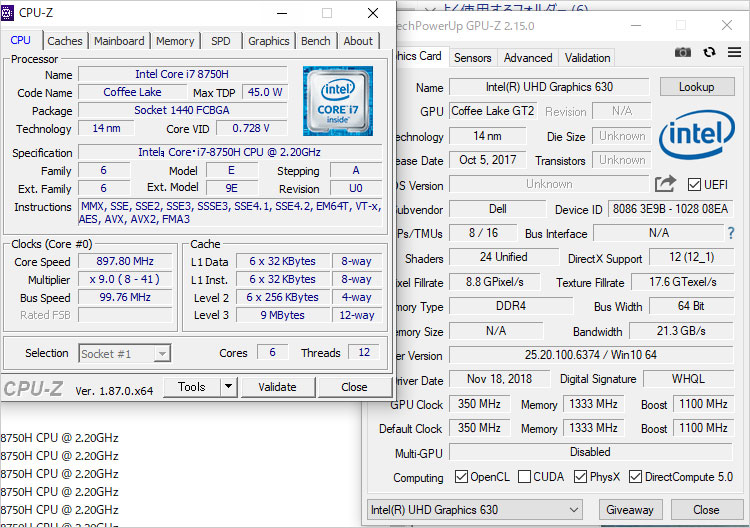Click the BIOS export share arrow icon
This screenshot has height=528, width=750.
(x=665, y=184)
